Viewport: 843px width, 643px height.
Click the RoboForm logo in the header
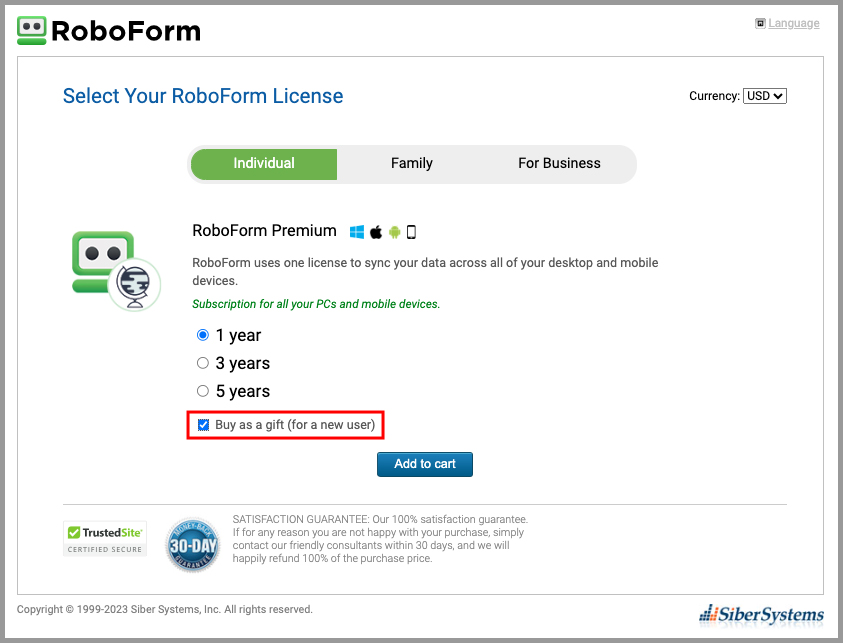109,31
